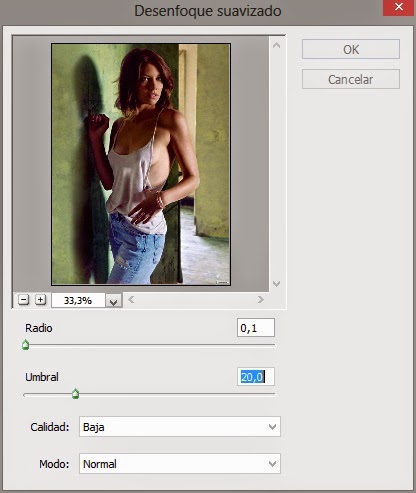Click the Modo: label

pos(54,464)
